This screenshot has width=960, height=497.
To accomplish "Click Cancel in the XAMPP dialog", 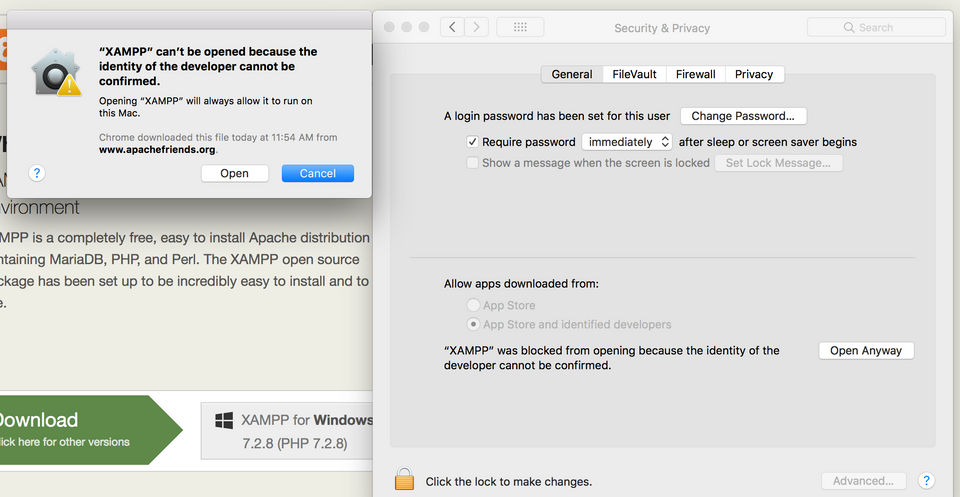I will click(317, 173).
